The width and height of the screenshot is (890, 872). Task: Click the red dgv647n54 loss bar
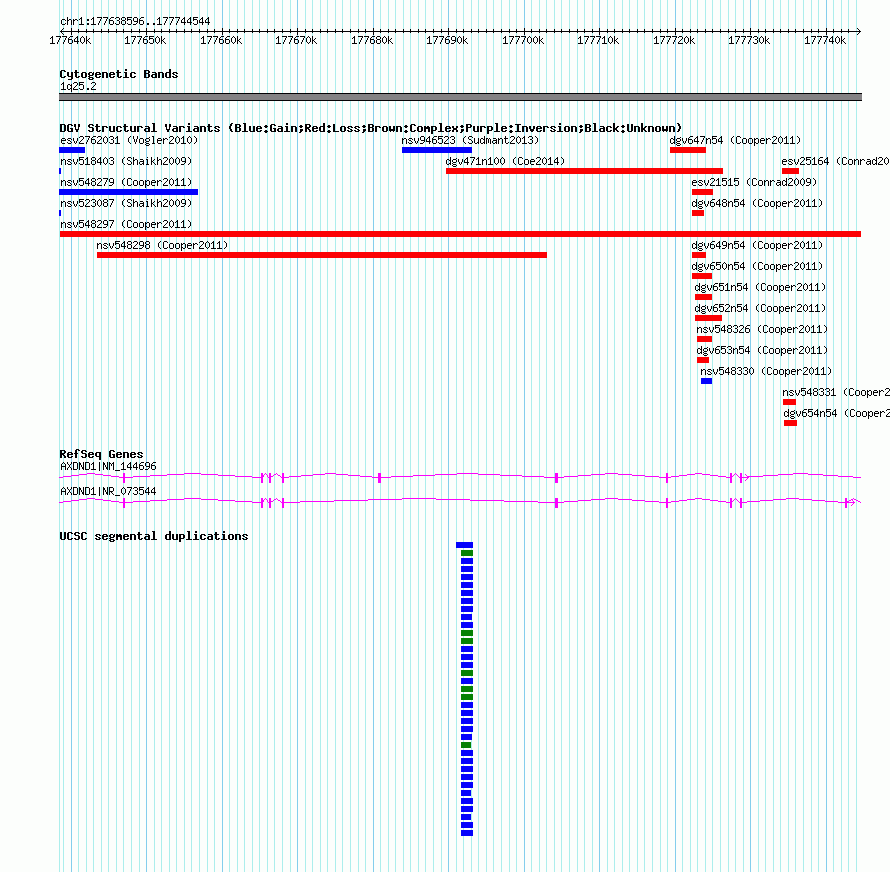point(688,150)
